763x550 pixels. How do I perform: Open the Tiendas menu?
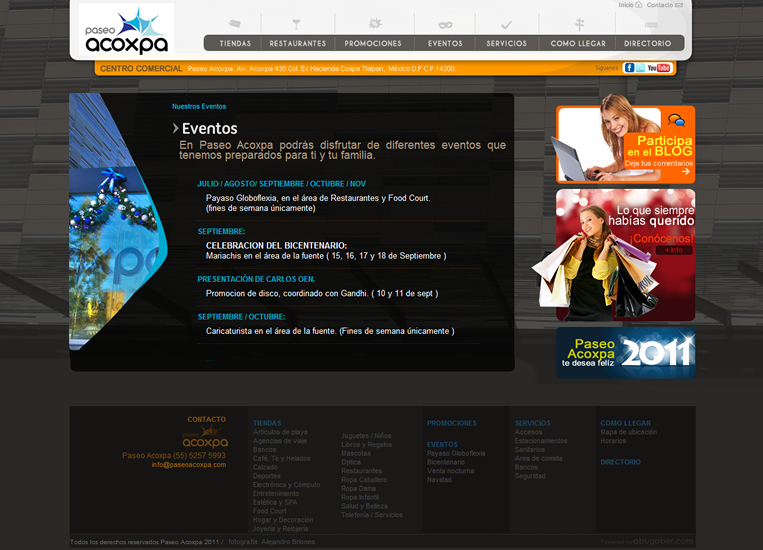(235, 43)
